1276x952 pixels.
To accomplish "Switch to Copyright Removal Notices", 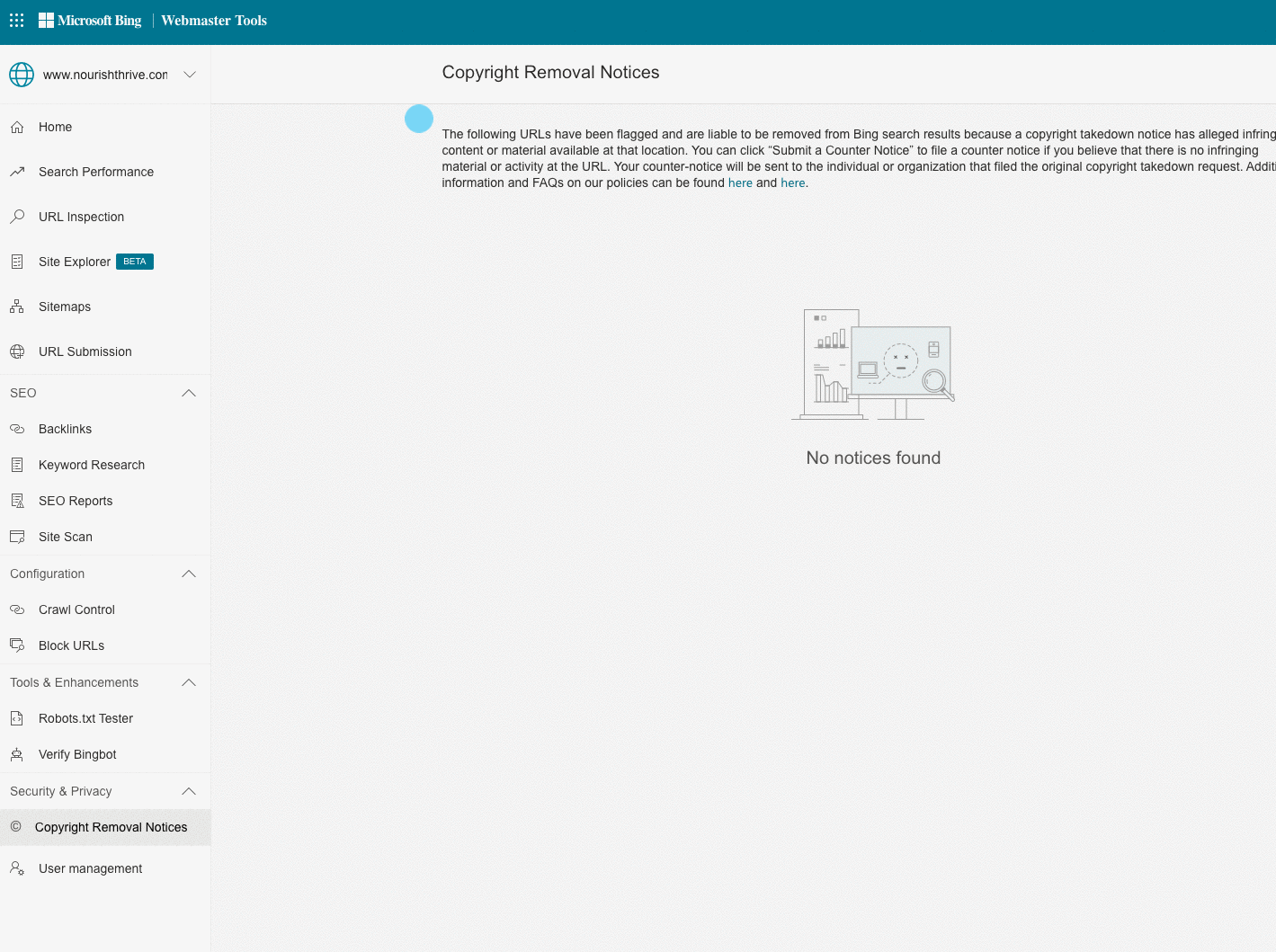I will coord(110,827).
